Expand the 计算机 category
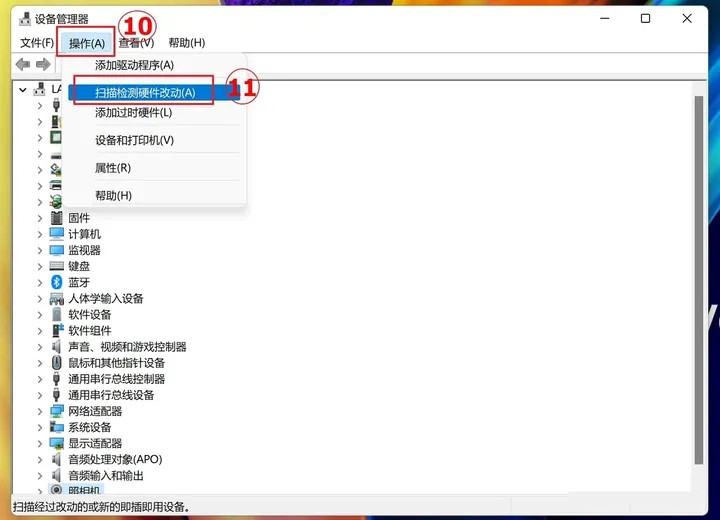This screenshot has width=720, height=520. [x=40, y=234]
